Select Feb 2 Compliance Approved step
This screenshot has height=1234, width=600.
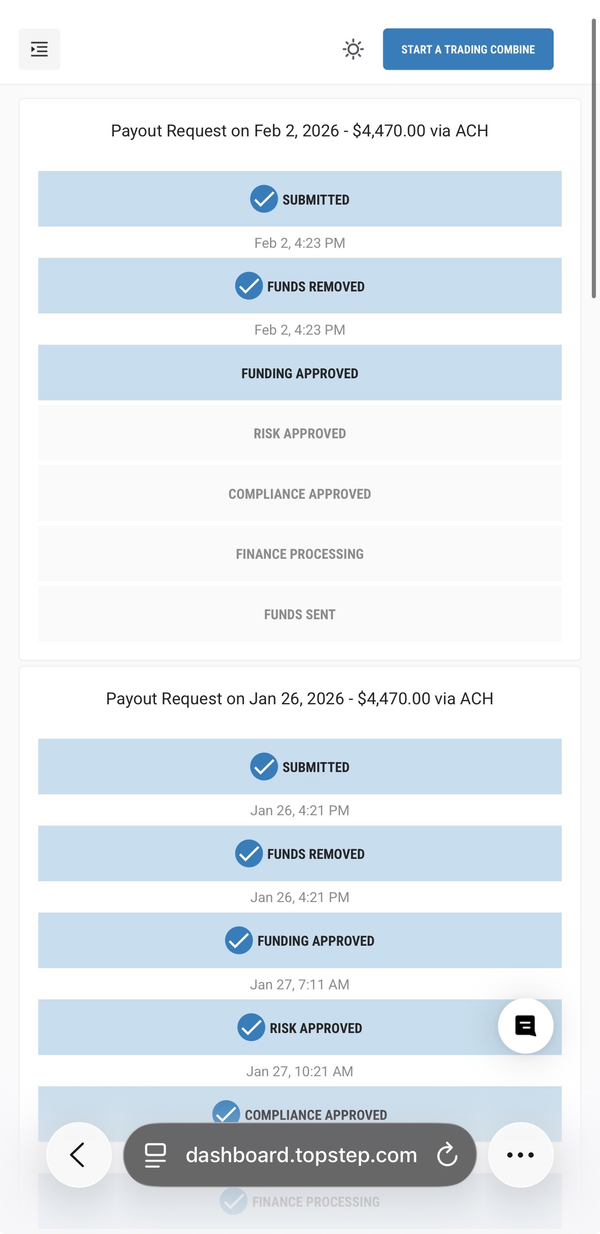299,494
